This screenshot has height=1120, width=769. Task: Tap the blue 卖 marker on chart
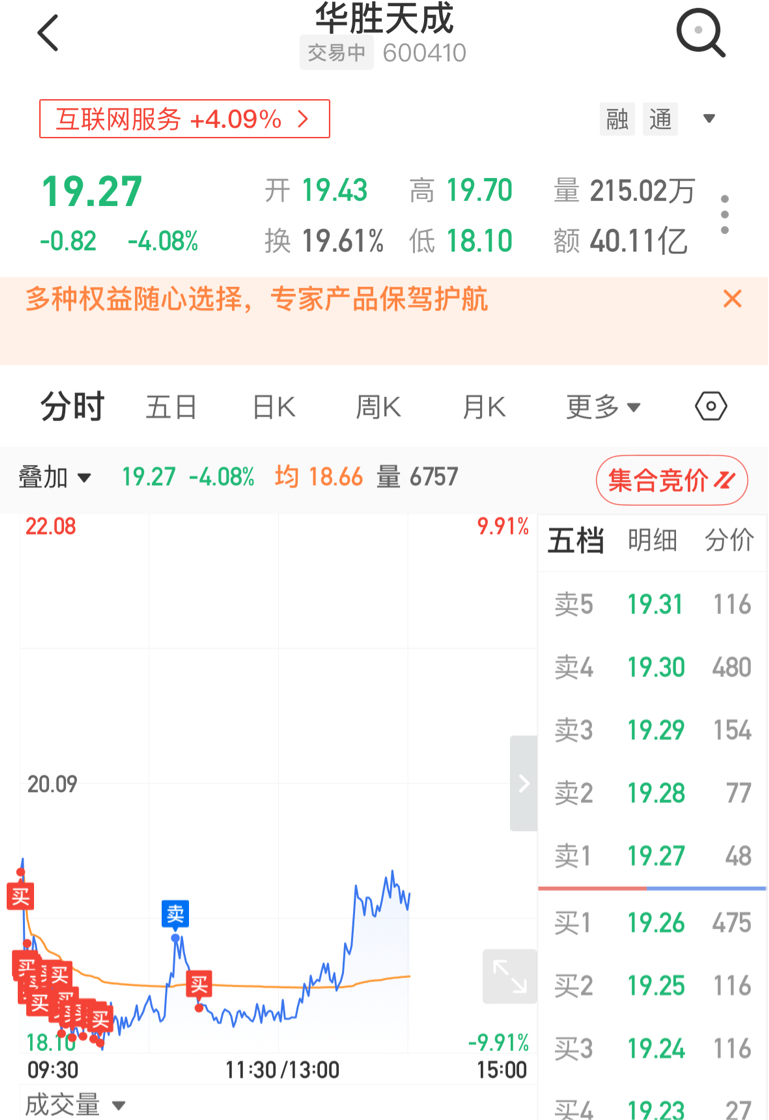pyautogui.click(x=175, y=914)
